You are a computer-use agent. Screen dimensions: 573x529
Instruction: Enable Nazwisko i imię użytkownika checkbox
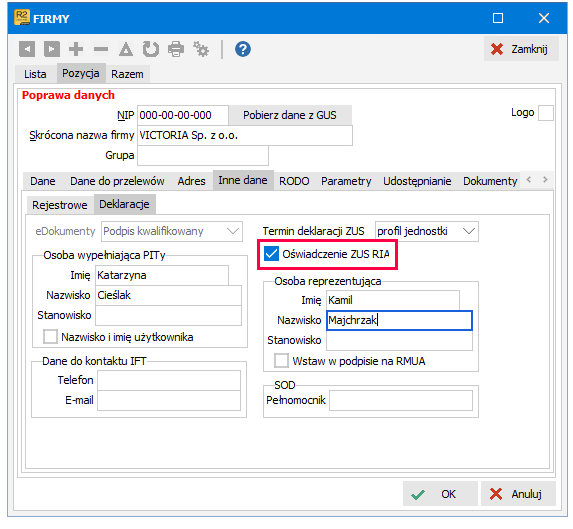coord(50,337)
